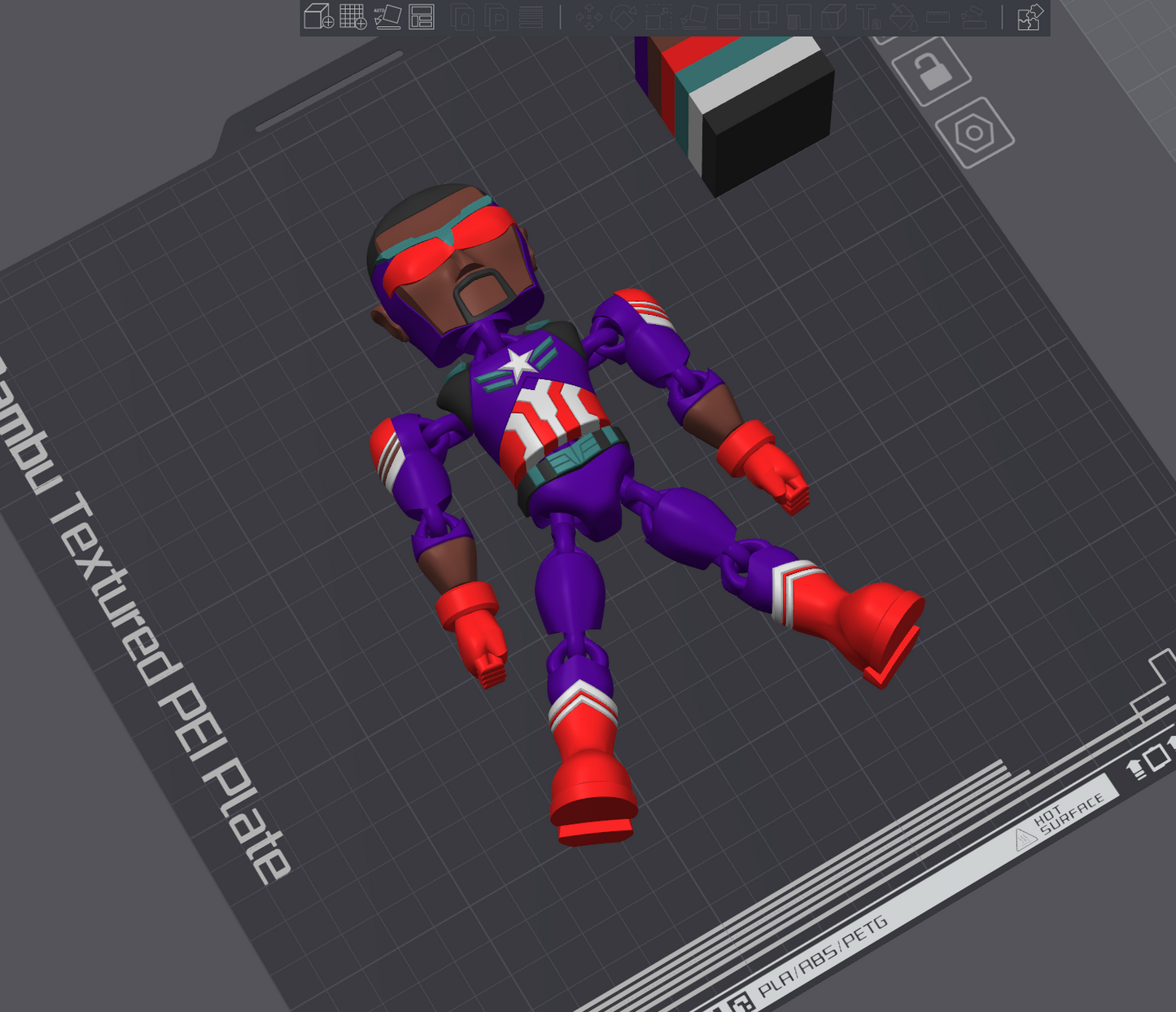Select the Measure ruler tool

coord(938,17)
